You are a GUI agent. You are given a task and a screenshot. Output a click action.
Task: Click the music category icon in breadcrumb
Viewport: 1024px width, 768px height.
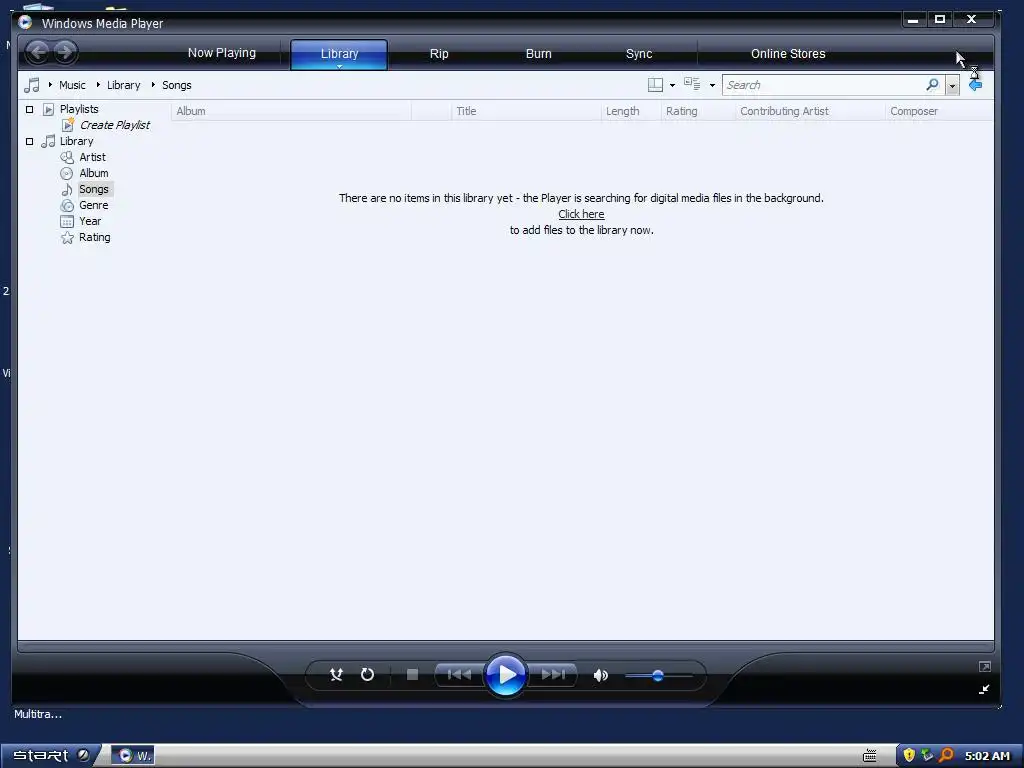pyautogui.click(x=31, y=85)
